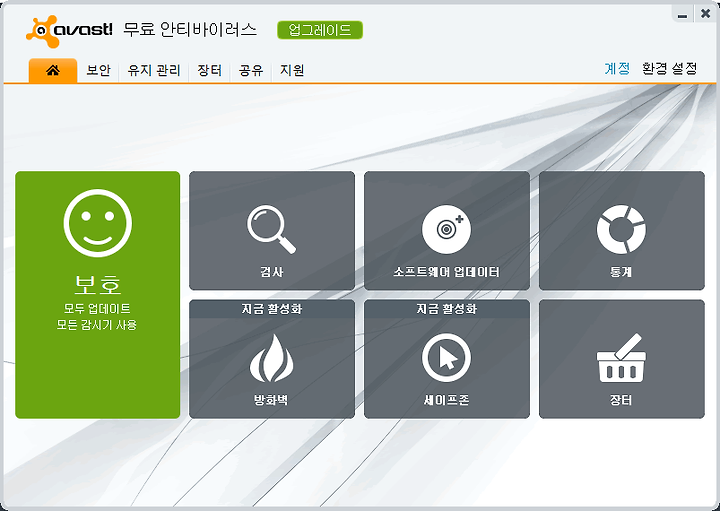Select the 공유 tab

click(251, 70)
